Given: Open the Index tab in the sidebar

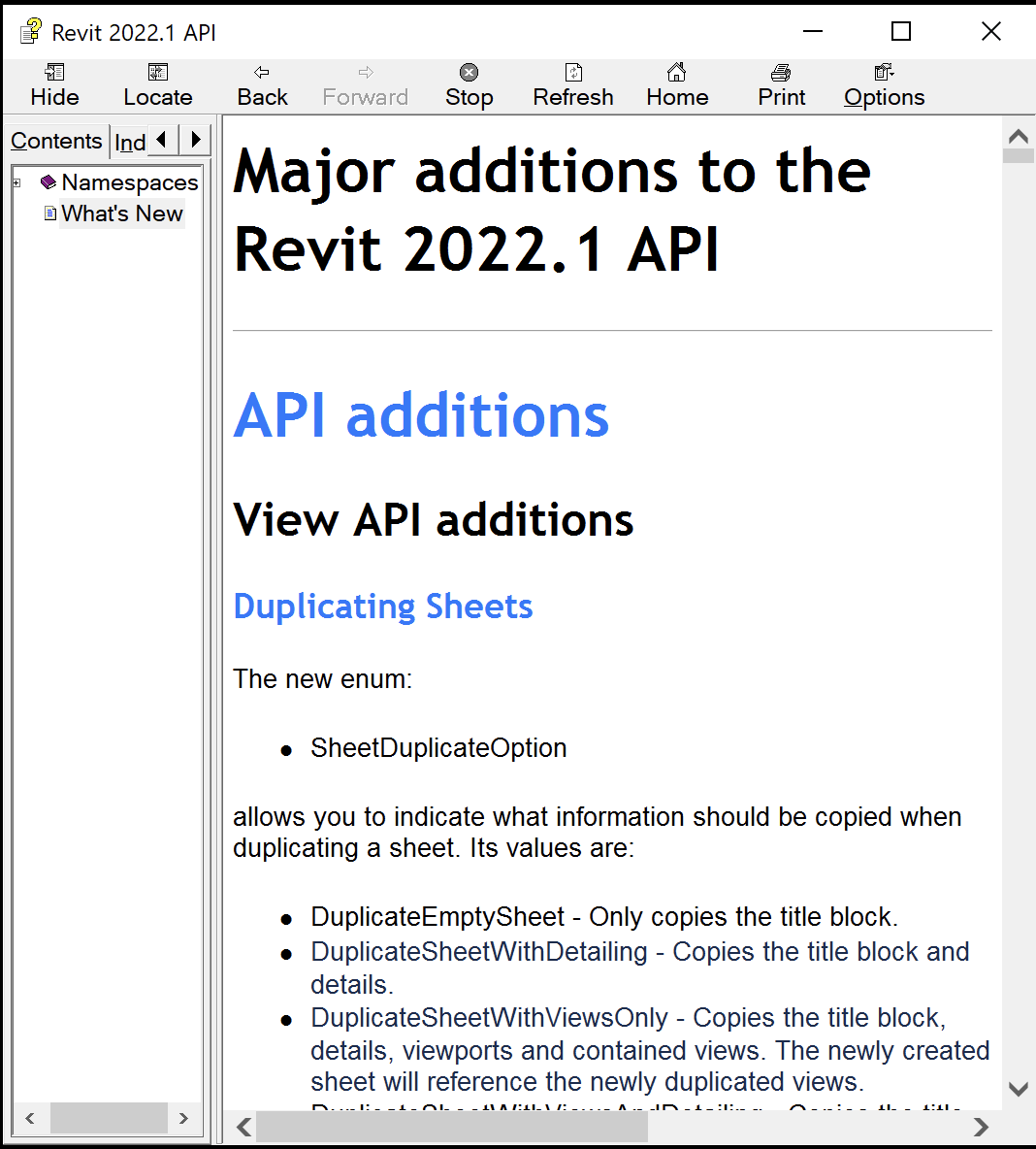Looking at the screenshot, I should [130, 143].
